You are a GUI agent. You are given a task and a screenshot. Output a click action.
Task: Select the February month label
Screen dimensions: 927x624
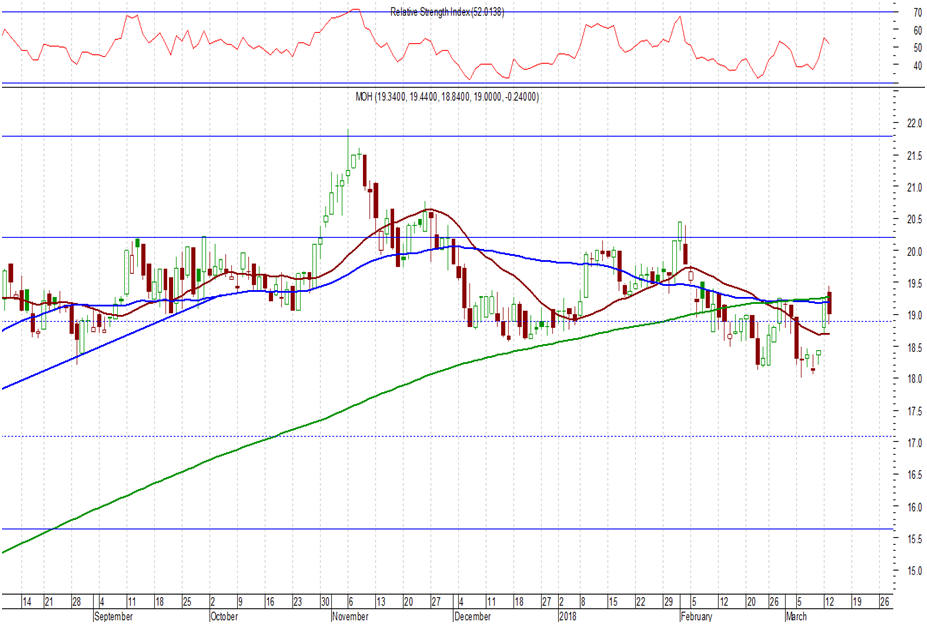pyautogui.click(x=696, y=616)
